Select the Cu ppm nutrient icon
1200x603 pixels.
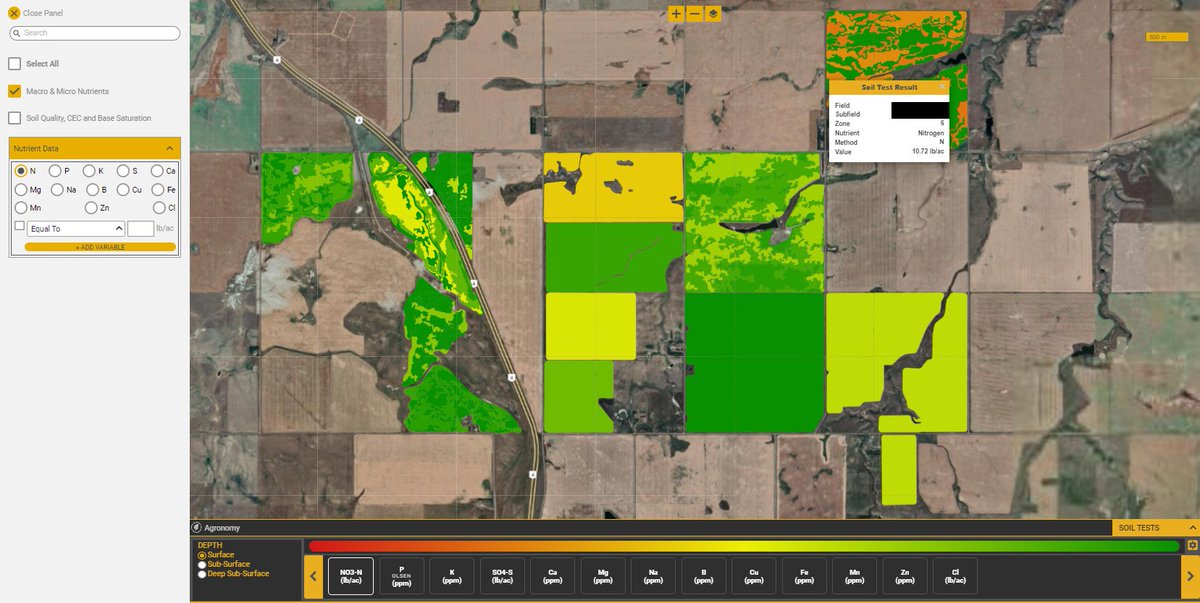tap(753, 575)
